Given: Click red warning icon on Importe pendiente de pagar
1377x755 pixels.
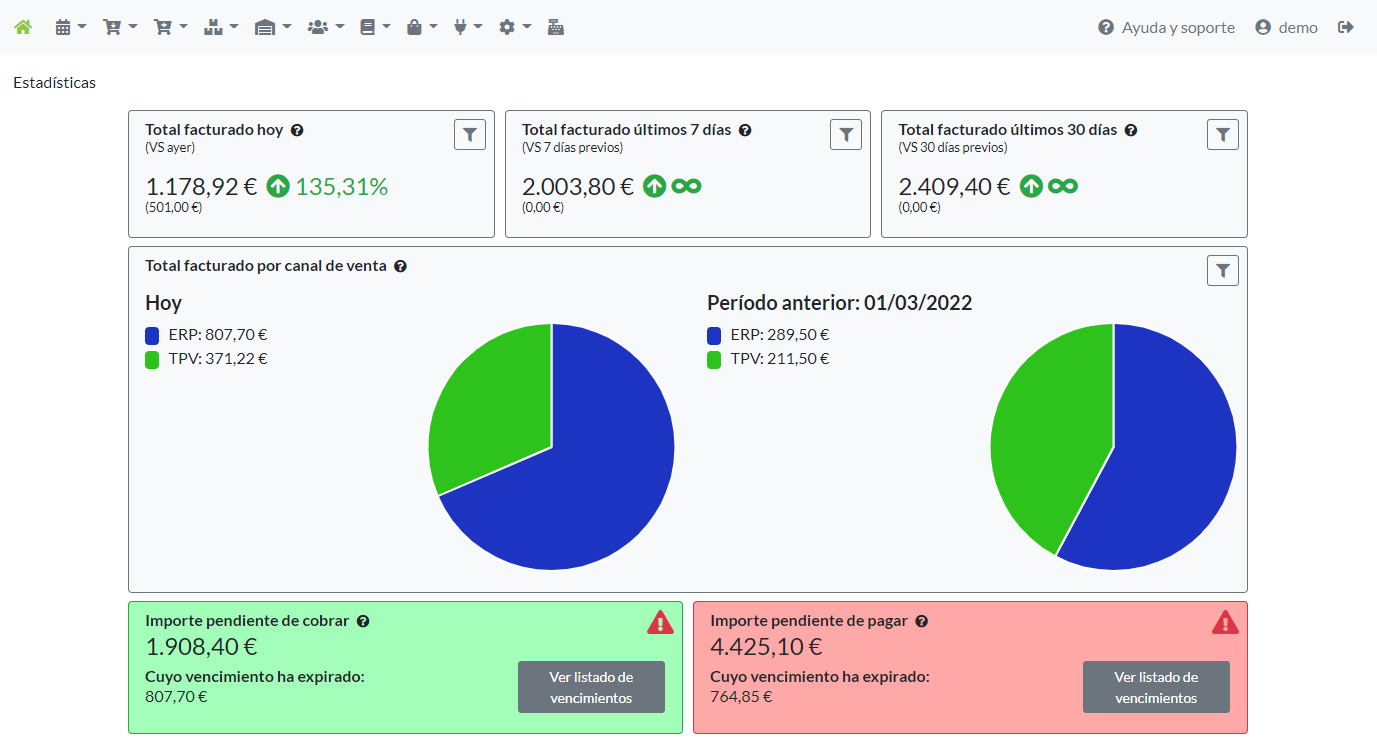Looking at the screenshot, I should coord(1225,622).
